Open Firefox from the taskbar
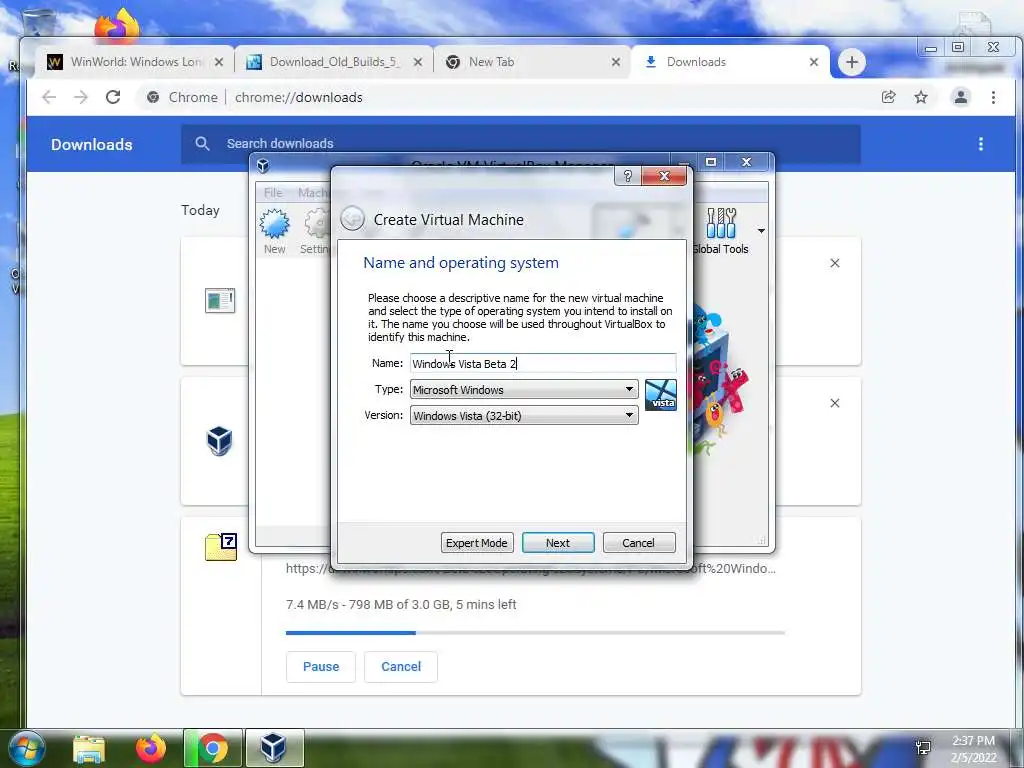This screenshot has height=768, width=1024. coord(151,748)
